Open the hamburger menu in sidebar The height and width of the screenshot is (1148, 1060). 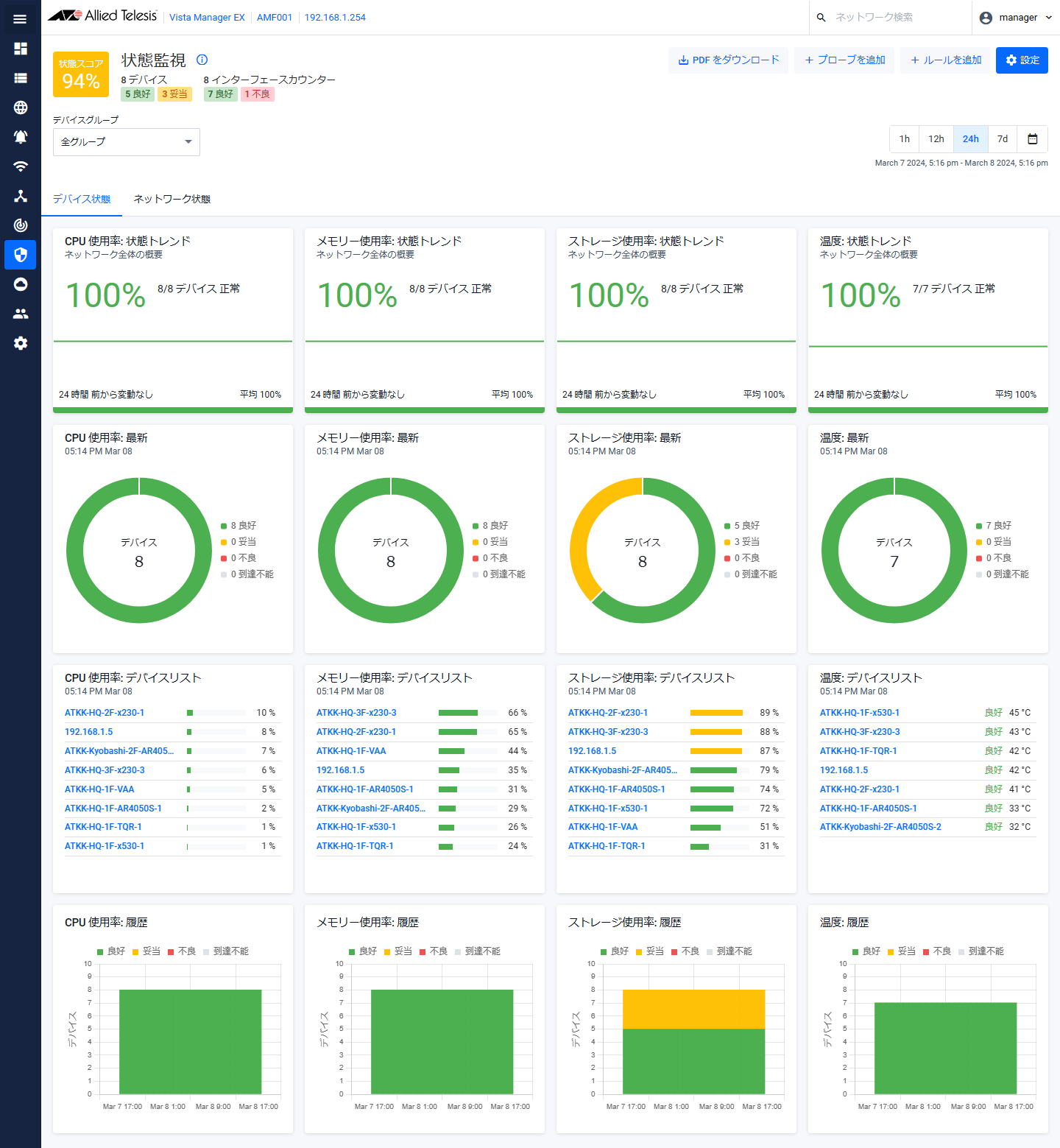click(x=20, y=19)
